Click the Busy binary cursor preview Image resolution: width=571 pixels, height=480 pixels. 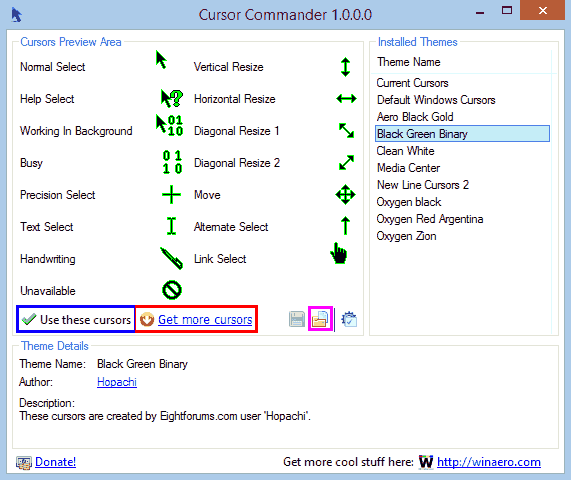(172, 162)
